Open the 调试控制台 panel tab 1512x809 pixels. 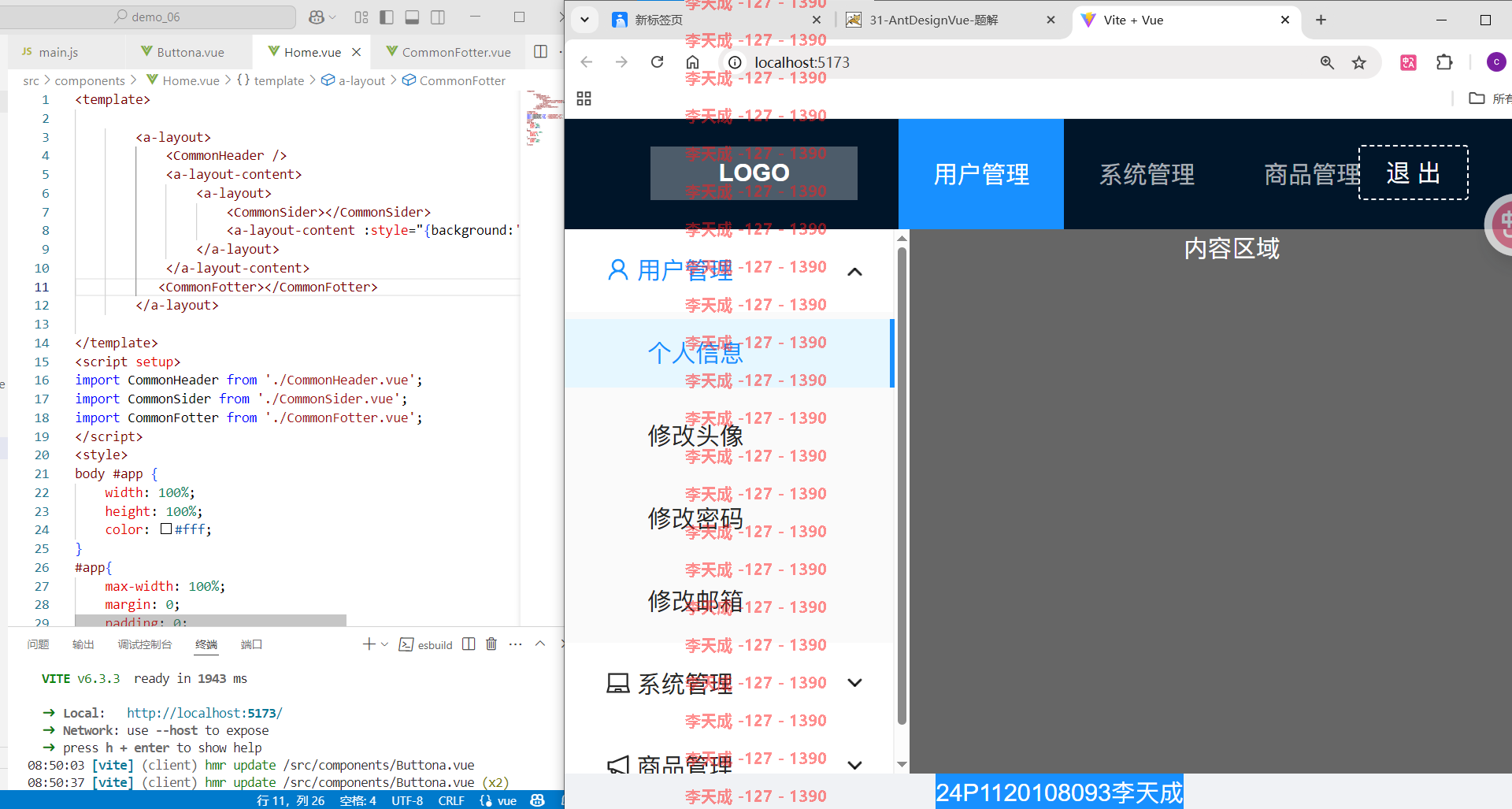pyautogui.click(x=144, y=644)
